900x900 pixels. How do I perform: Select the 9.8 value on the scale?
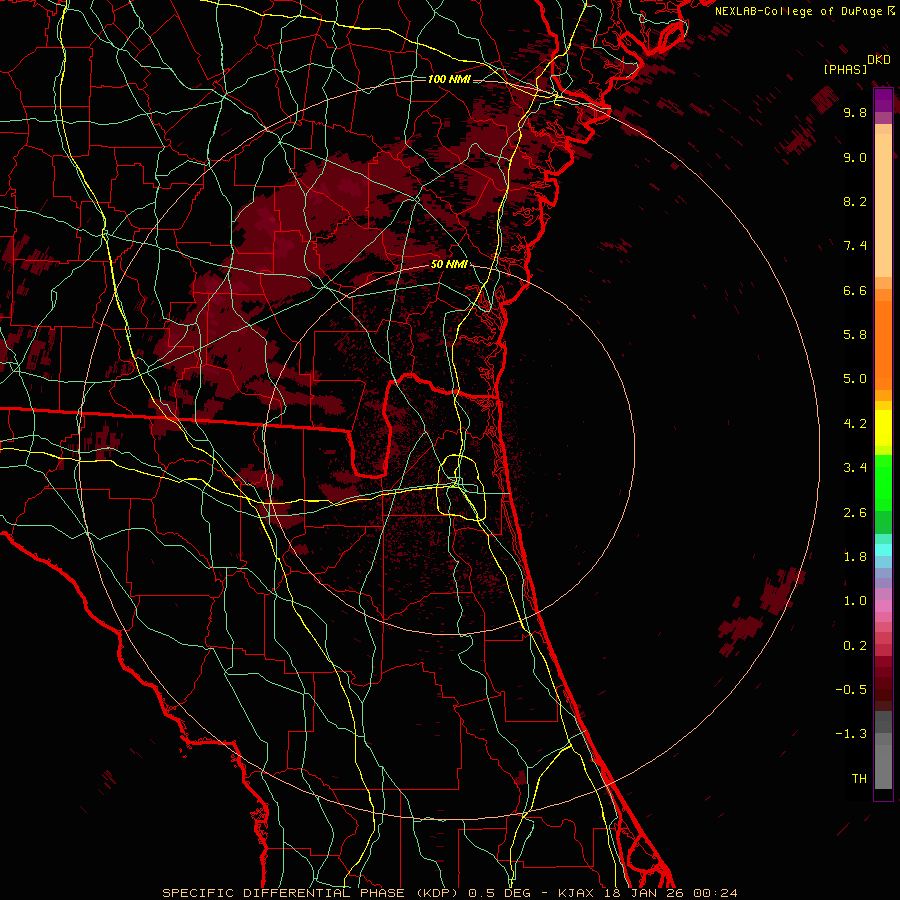click(855, 113)
